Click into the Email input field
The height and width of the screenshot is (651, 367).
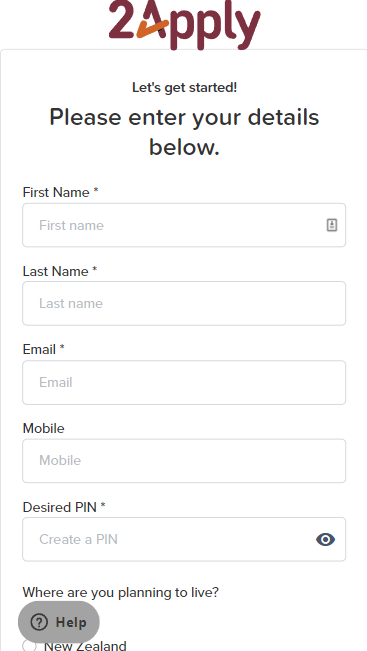pyautogui.click(x=184, y=382)
